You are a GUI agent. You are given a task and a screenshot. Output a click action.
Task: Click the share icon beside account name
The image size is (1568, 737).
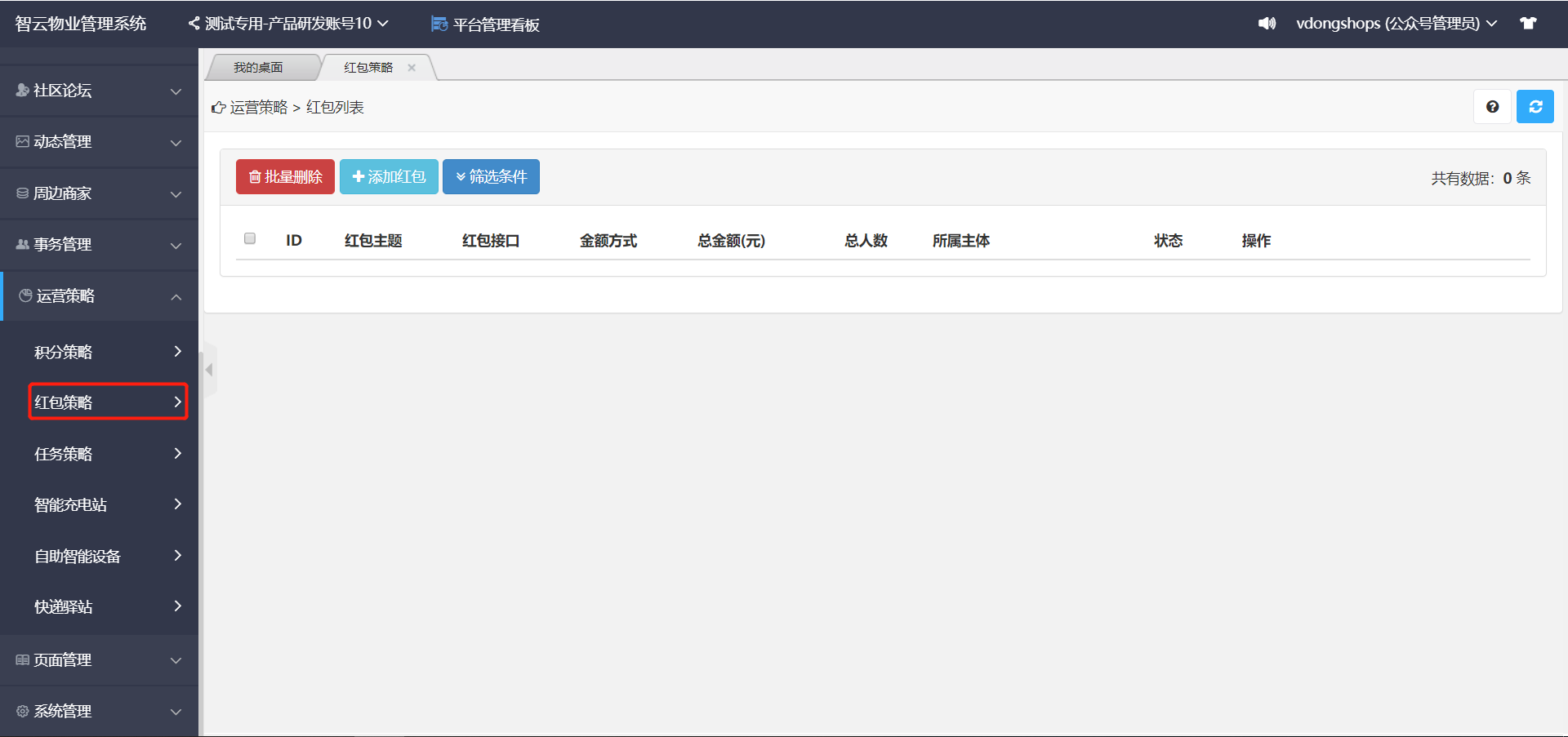[194, 24]
